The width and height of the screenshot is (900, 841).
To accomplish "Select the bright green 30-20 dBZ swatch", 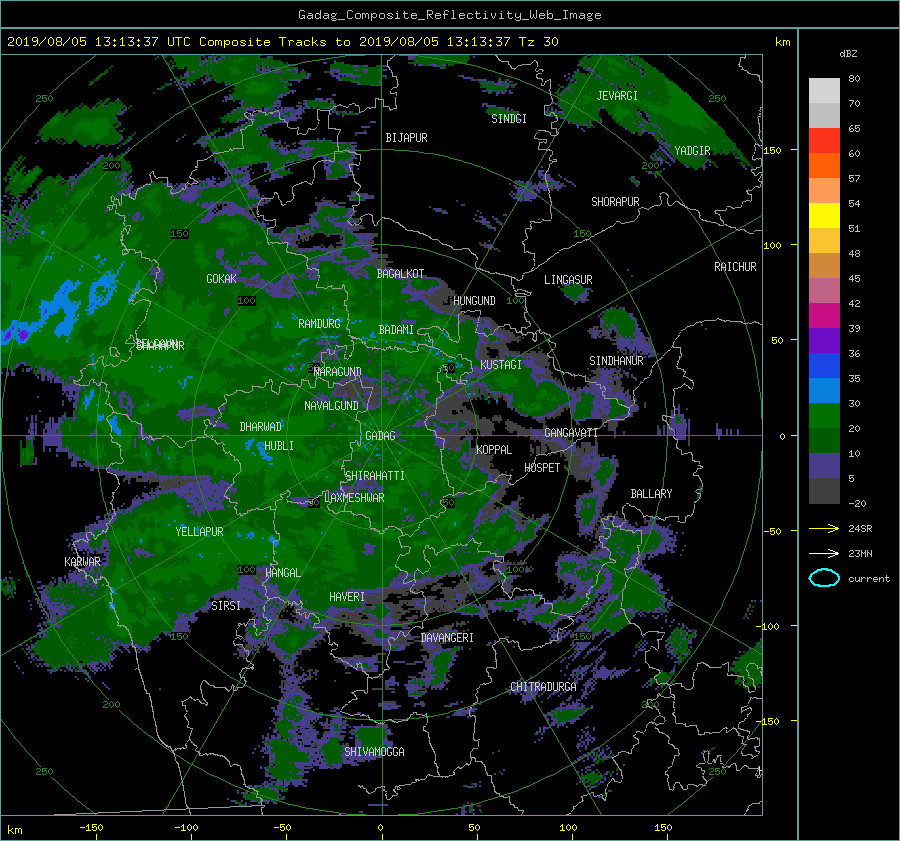I will [824, 416].
